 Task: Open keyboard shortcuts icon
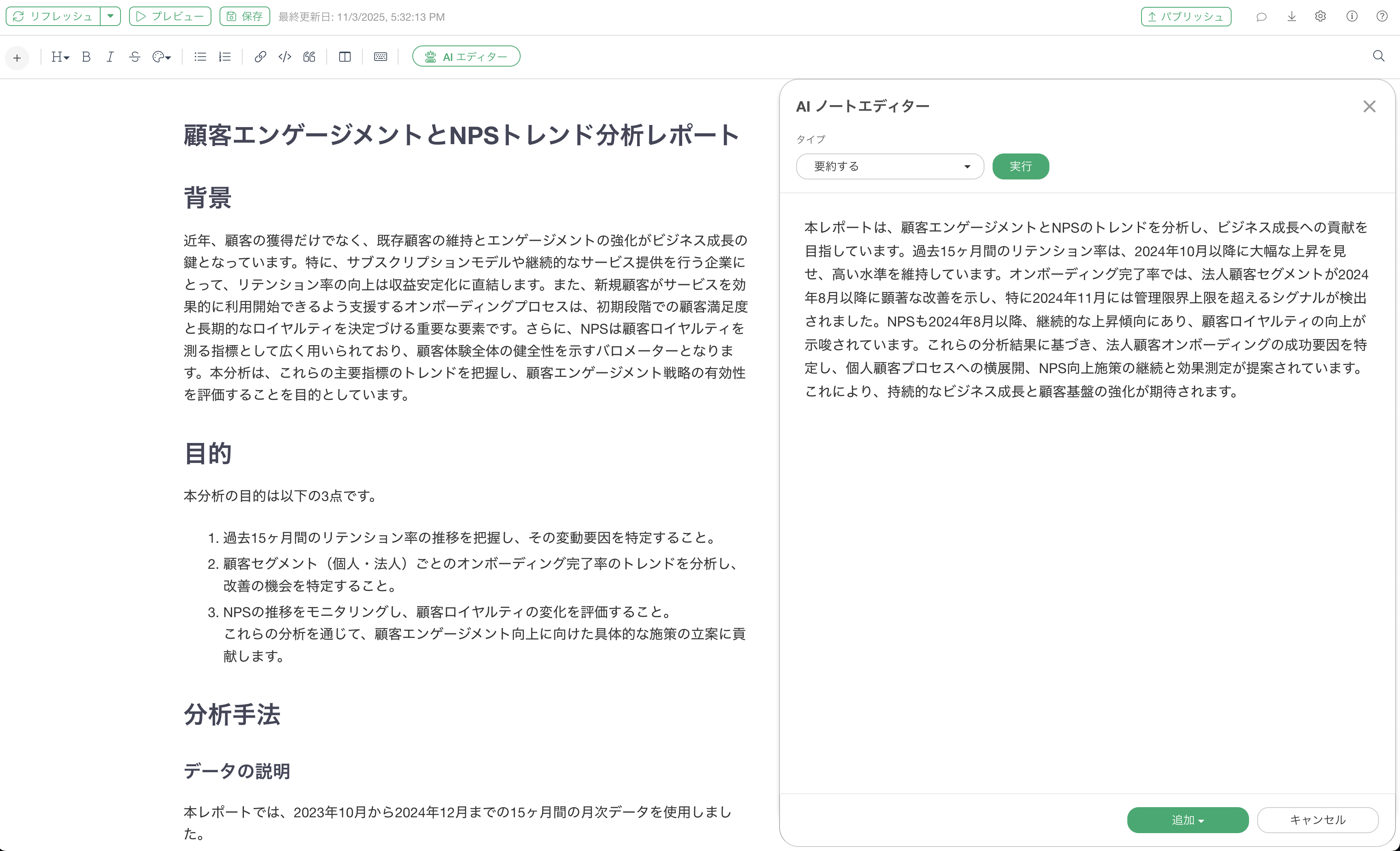coord(381,57)
